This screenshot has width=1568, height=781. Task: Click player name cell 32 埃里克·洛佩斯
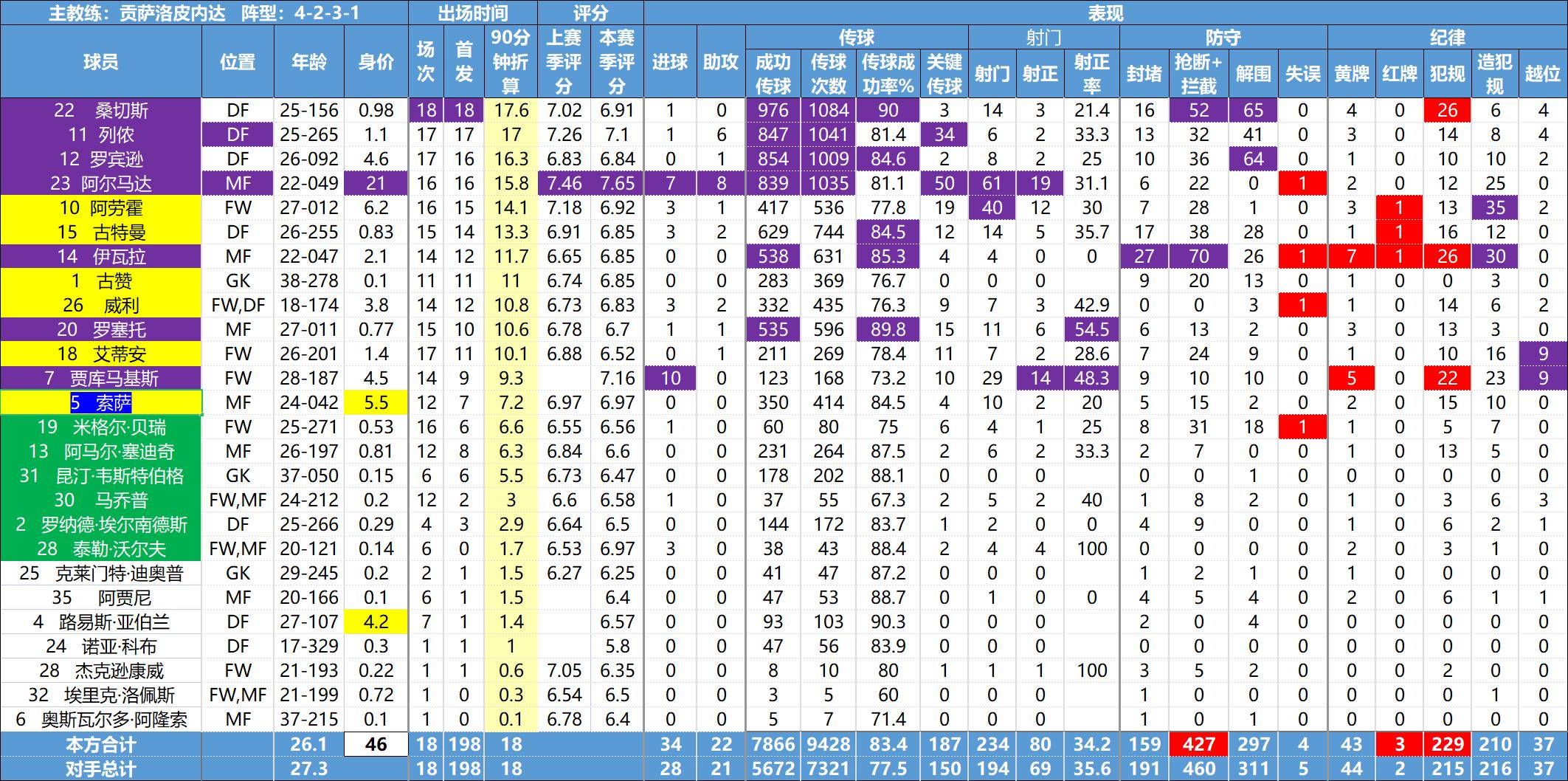coord(101,695)
